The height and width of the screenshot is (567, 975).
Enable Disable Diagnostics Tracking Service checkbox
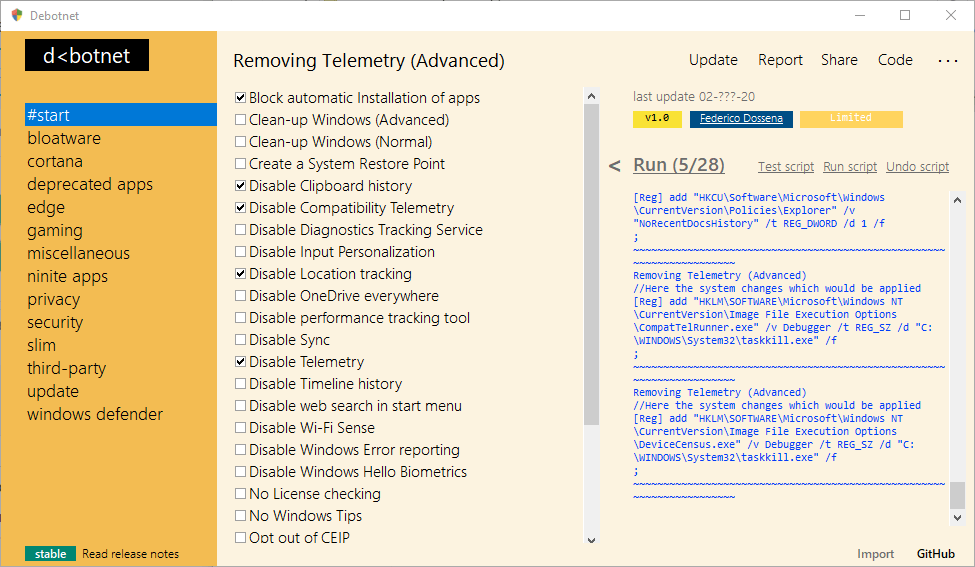[240, 230]
